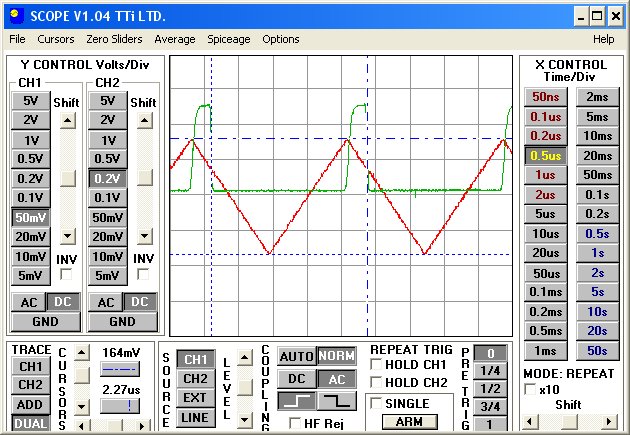
Task: Ground CH2 input with GND
Action: point(123,322)
